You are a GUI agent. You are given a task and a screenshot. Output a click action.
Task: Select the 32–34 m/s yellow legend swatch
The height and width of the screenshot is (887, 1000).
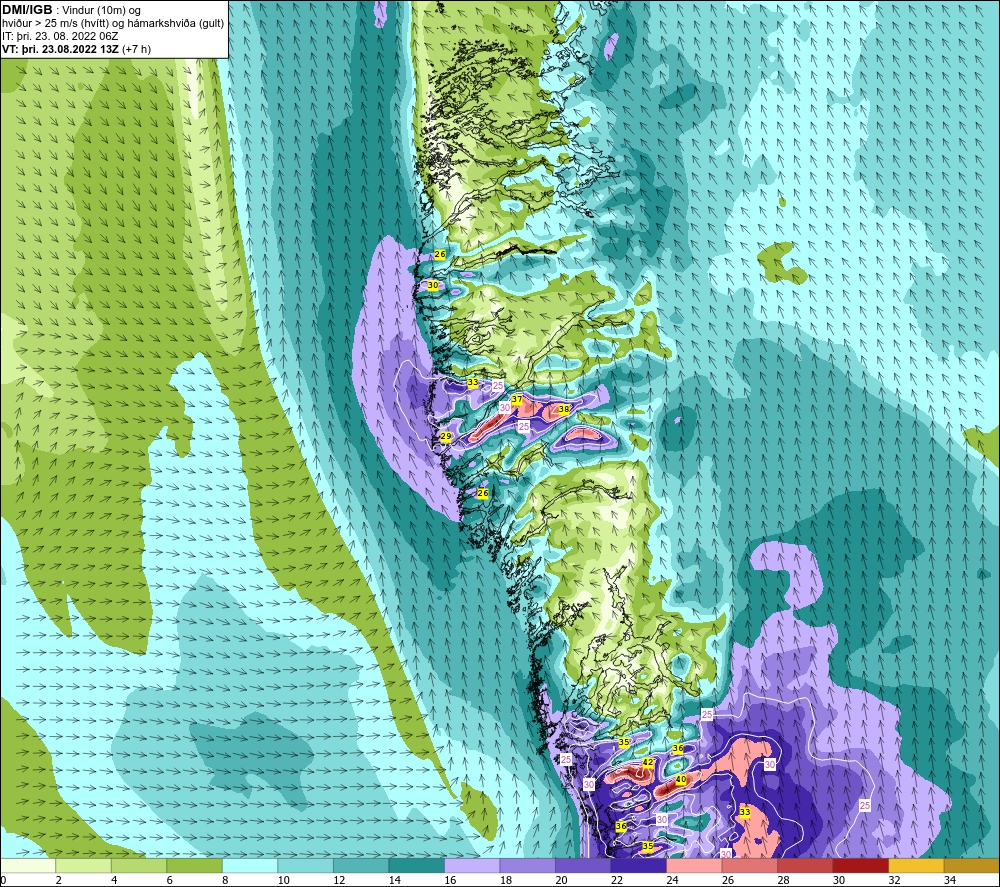[916, 865]
